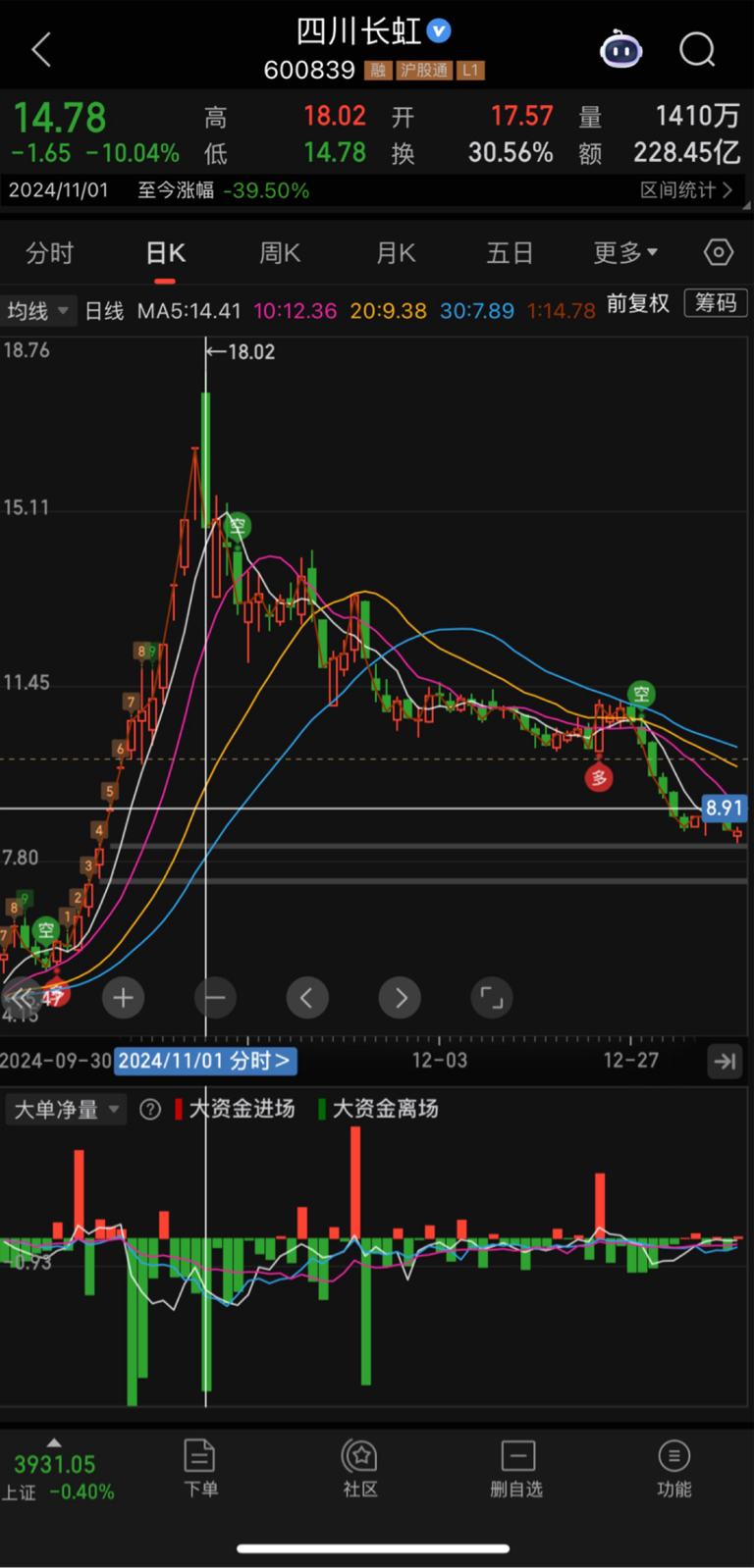This screenshot has width=754, height=1568.
Task: Tap the 8.91 price label
Action: 725,809
